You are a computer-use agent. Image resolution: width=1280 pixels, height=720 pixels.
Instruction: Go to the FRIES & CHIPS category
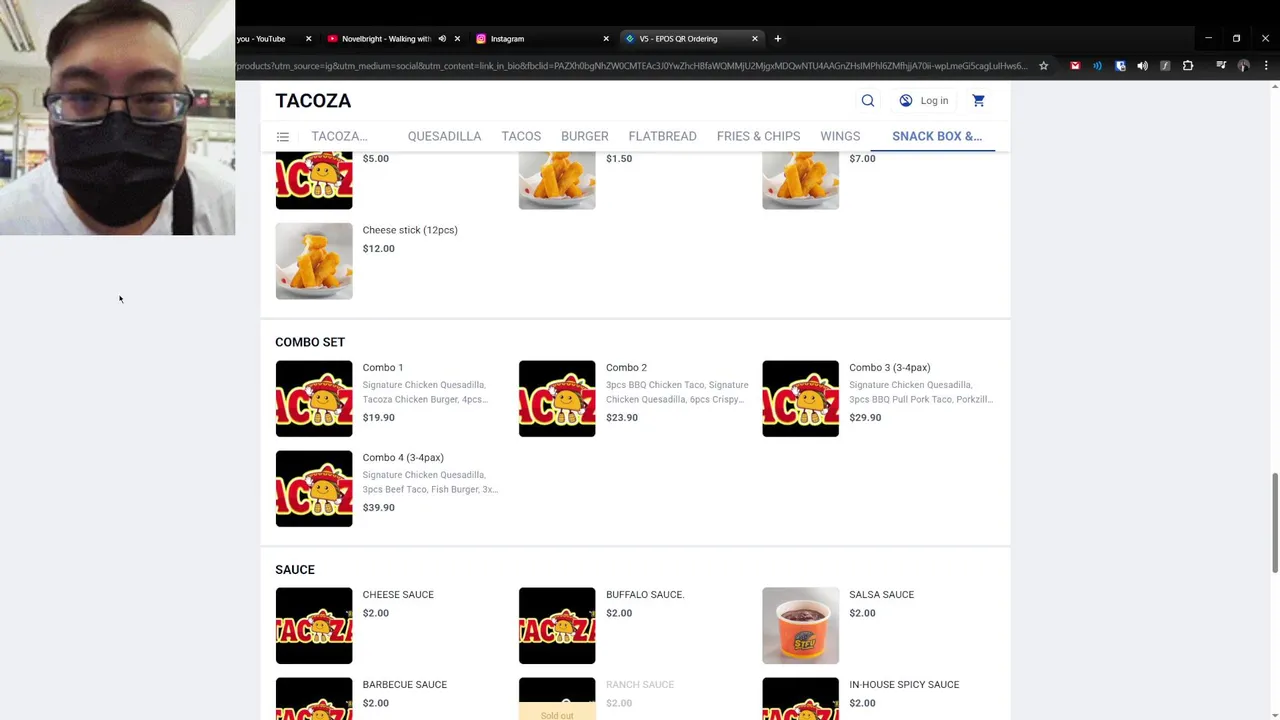coord(758,136)
